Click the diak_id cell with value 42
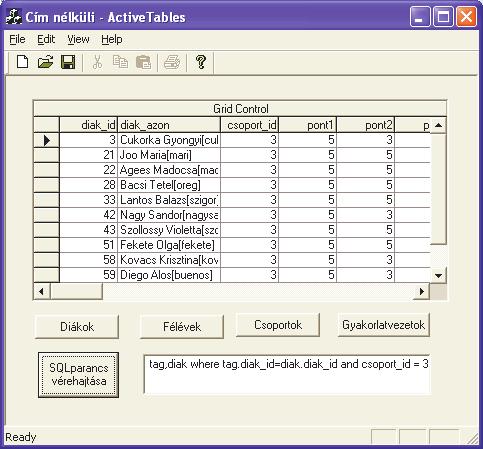Image resolution: width=483 pixels, height=449 pixels. [88, 215]
